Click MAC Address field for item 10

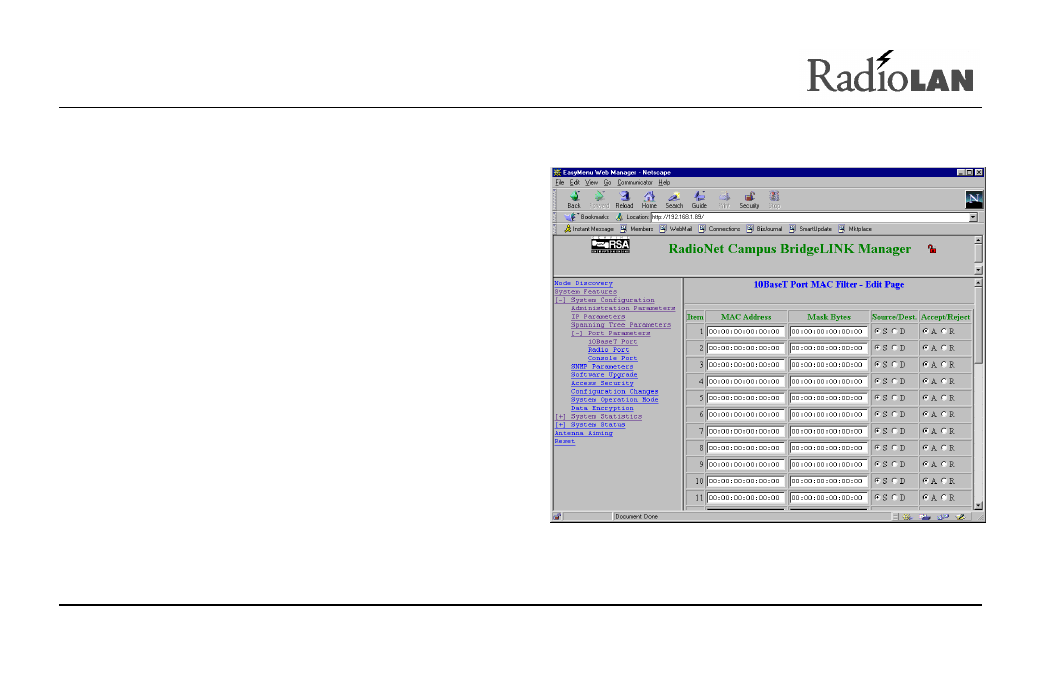point(746,481)
